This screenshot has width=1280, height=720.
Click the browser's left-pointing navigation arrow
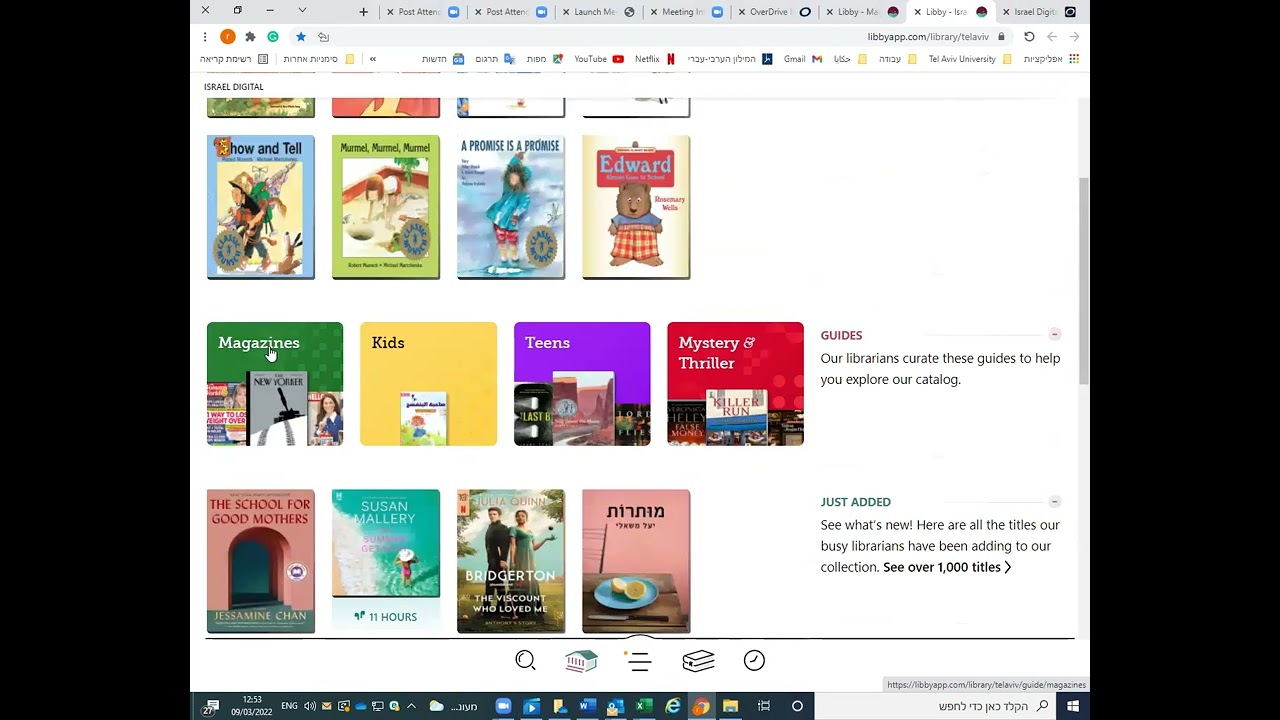pos(1052,37)
